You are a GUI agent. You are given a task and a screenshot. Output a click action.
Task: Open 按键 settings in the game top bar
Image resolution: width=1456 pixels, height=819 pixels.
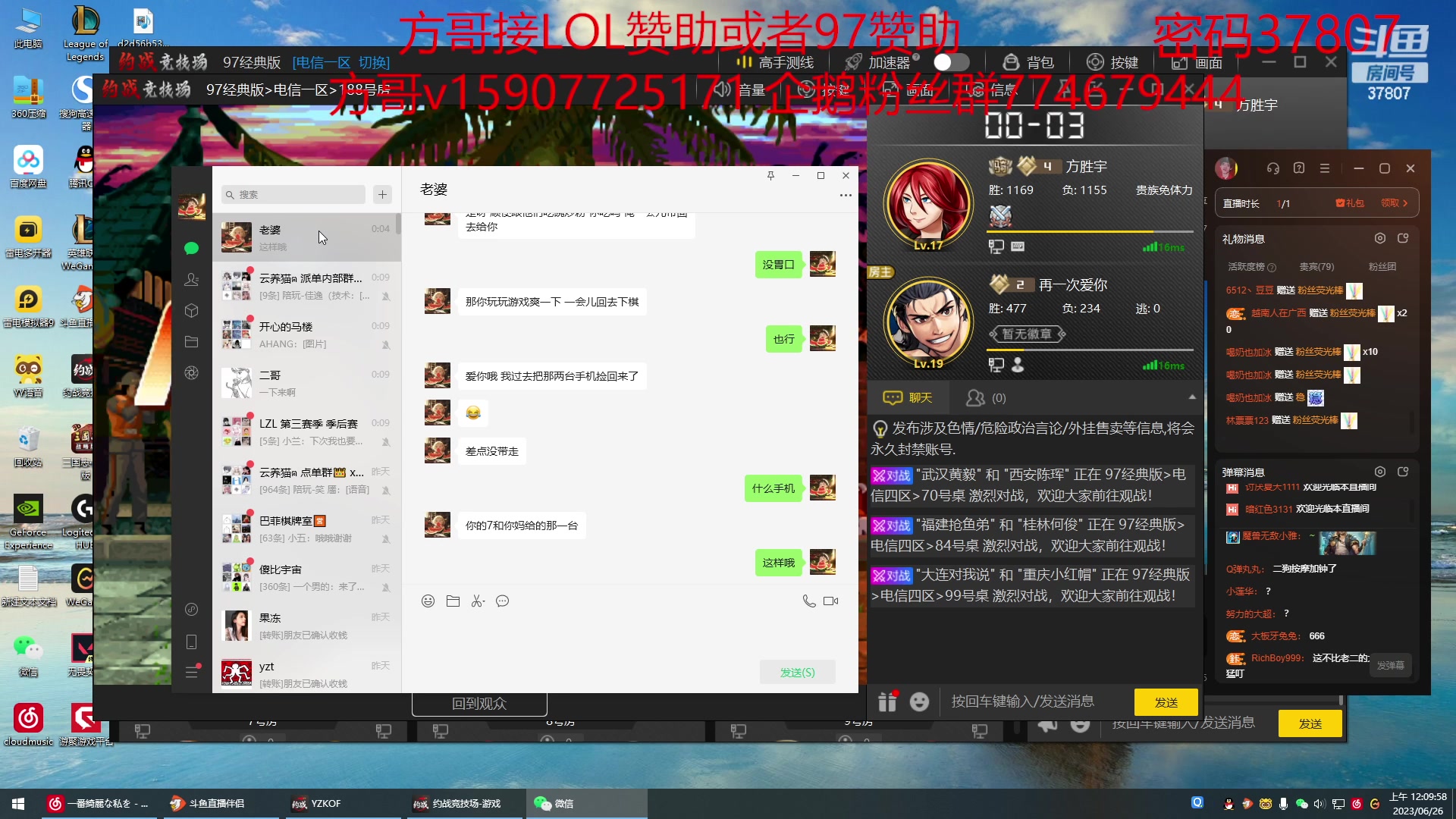(1112, 62)
